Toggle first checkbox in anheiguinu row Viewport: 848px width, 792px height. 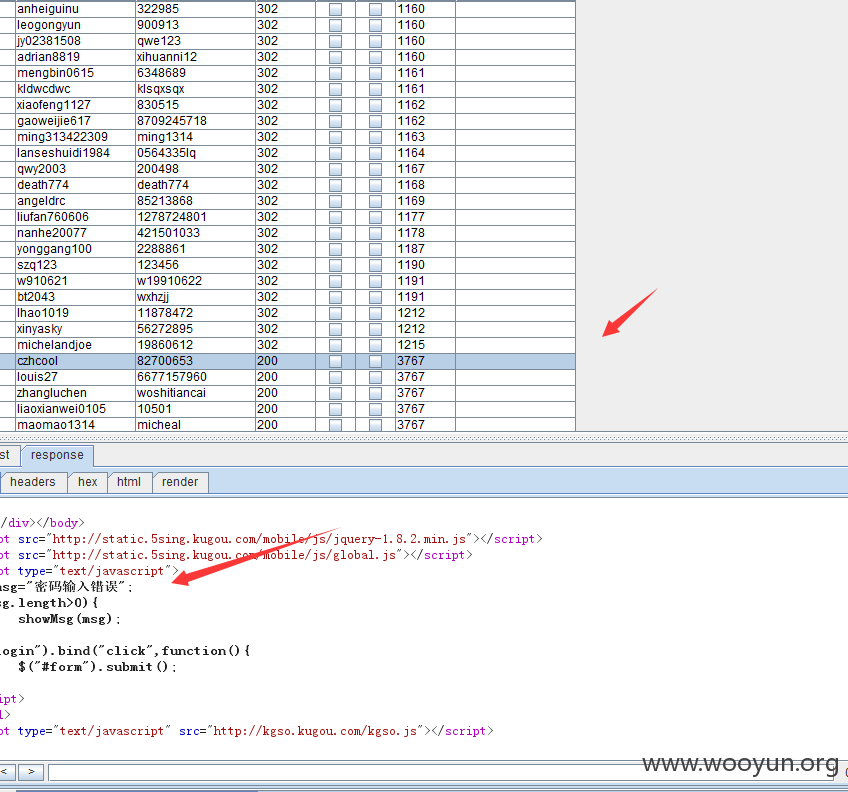[x=335, y=9]
